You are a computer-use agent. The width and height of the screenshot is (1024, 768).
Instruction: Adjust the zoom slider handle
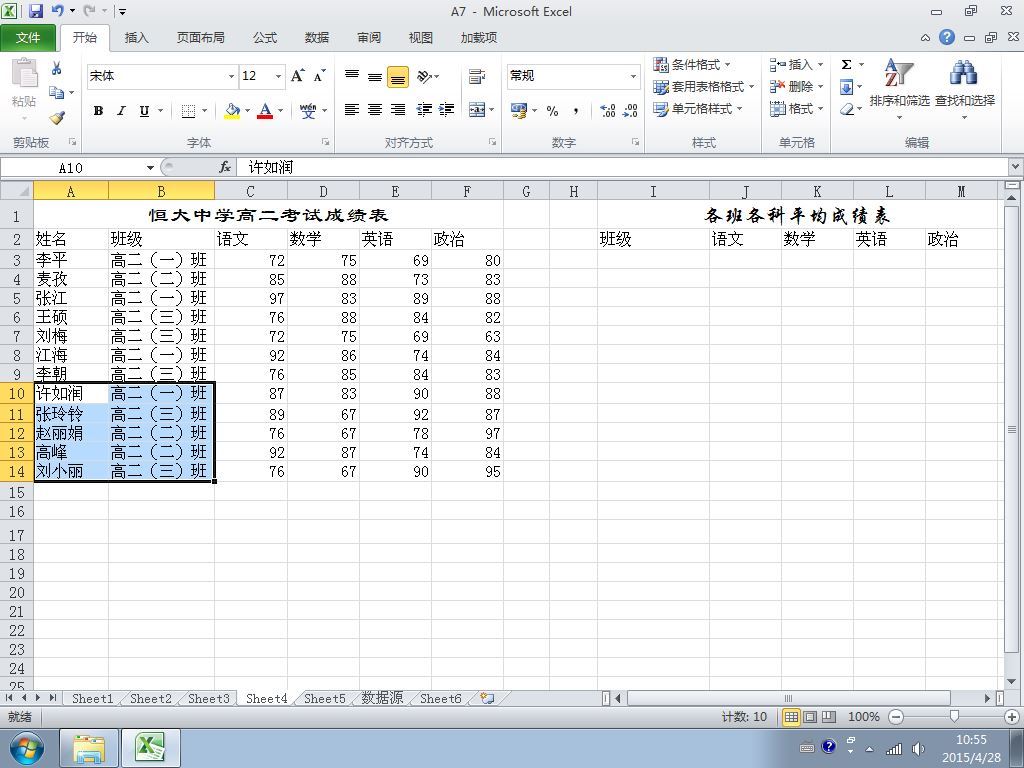click(954, 717)
